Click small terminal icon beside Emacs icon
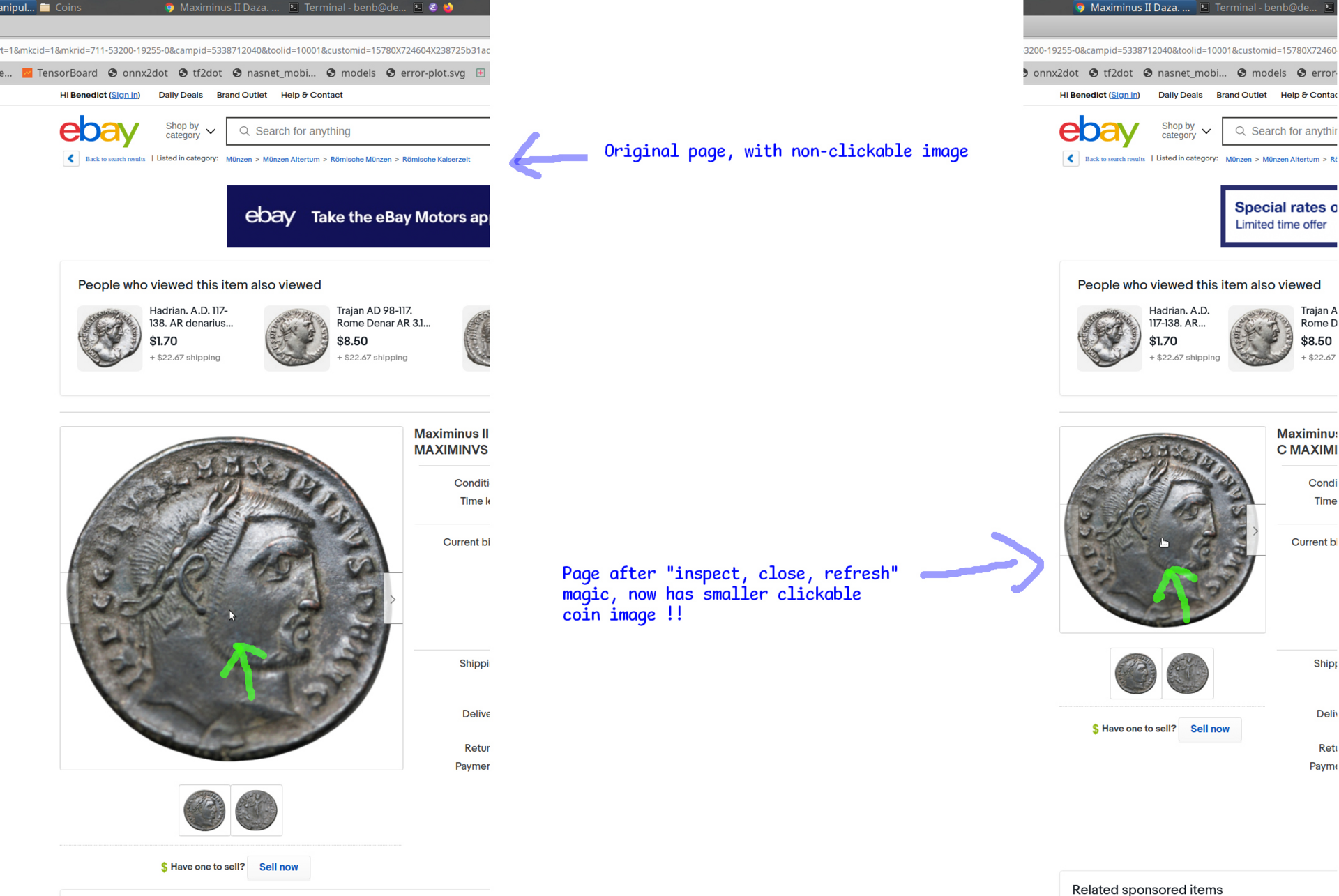 click(x=418, y=8)
